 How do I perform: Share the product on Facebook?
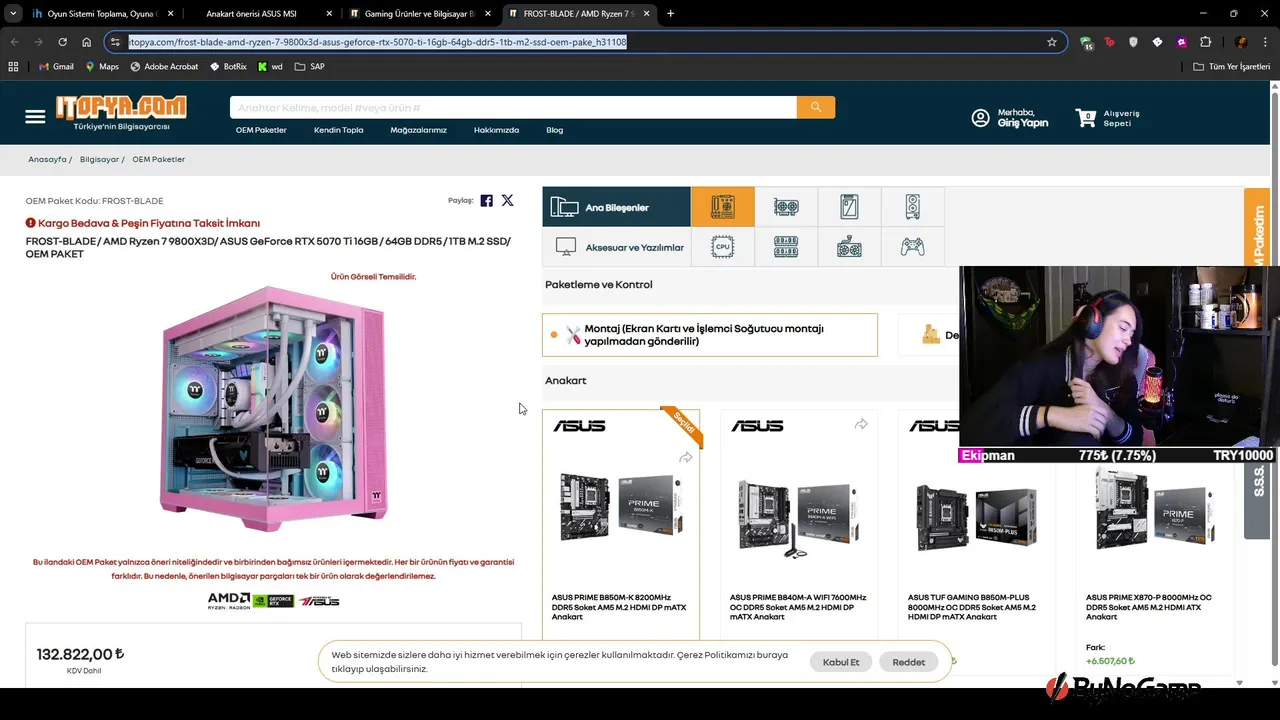[486, 200]
